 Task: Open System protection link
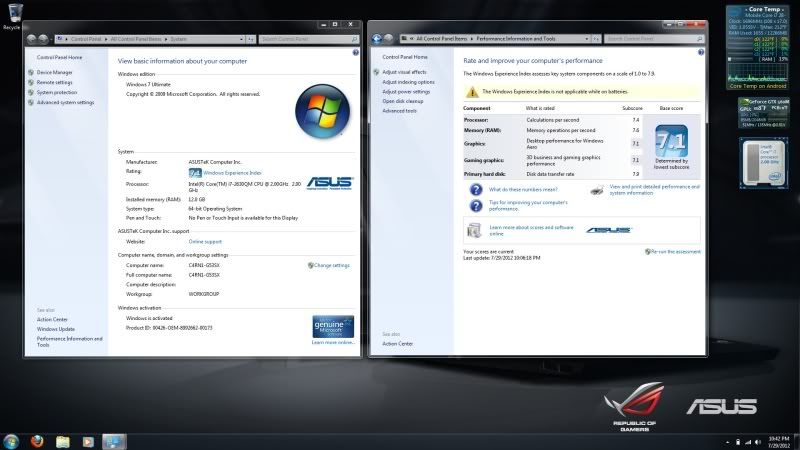coord(57,93)
